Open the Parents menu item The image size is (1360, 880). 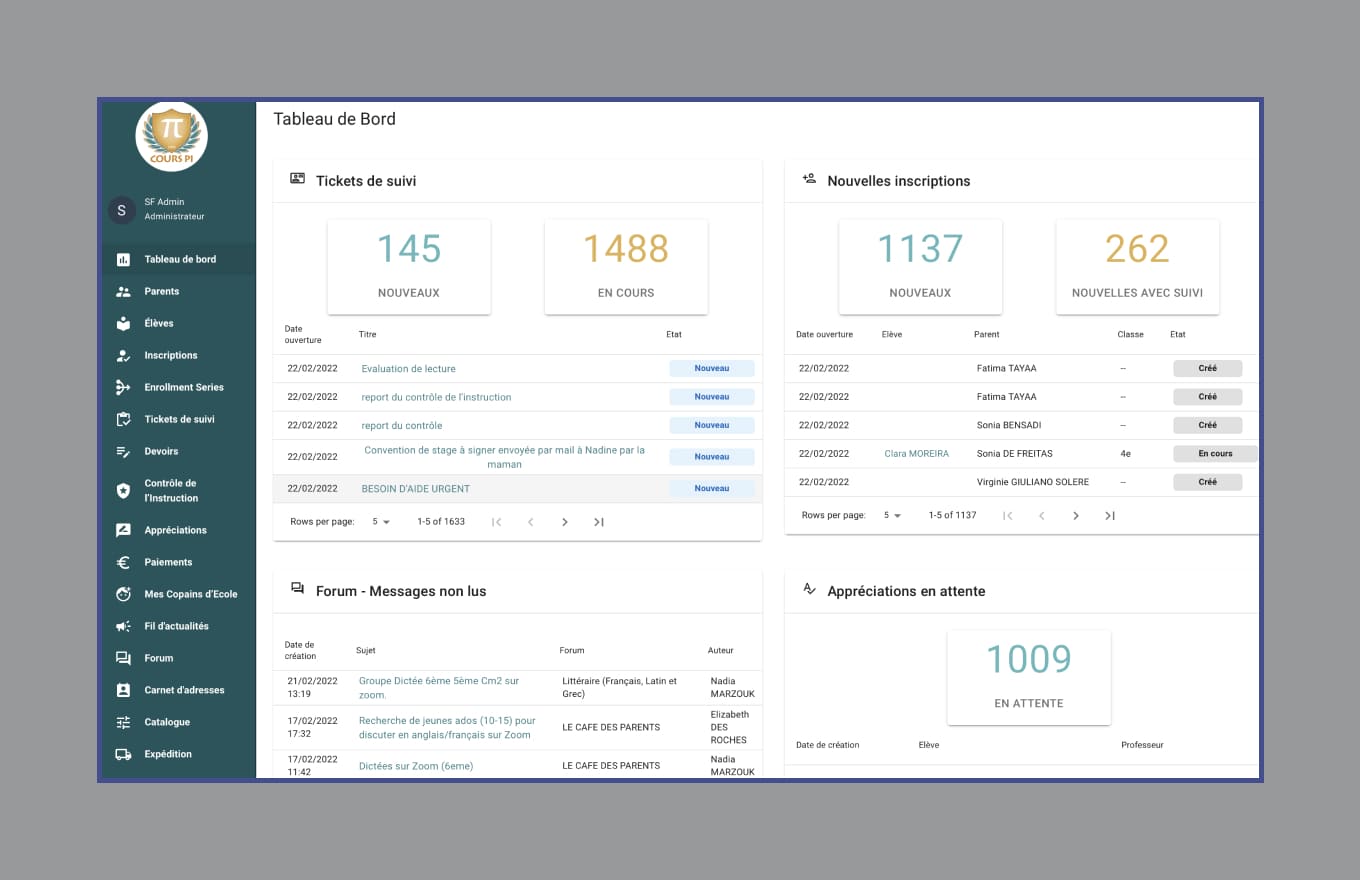pyautogui.click(x=162, y=291)
